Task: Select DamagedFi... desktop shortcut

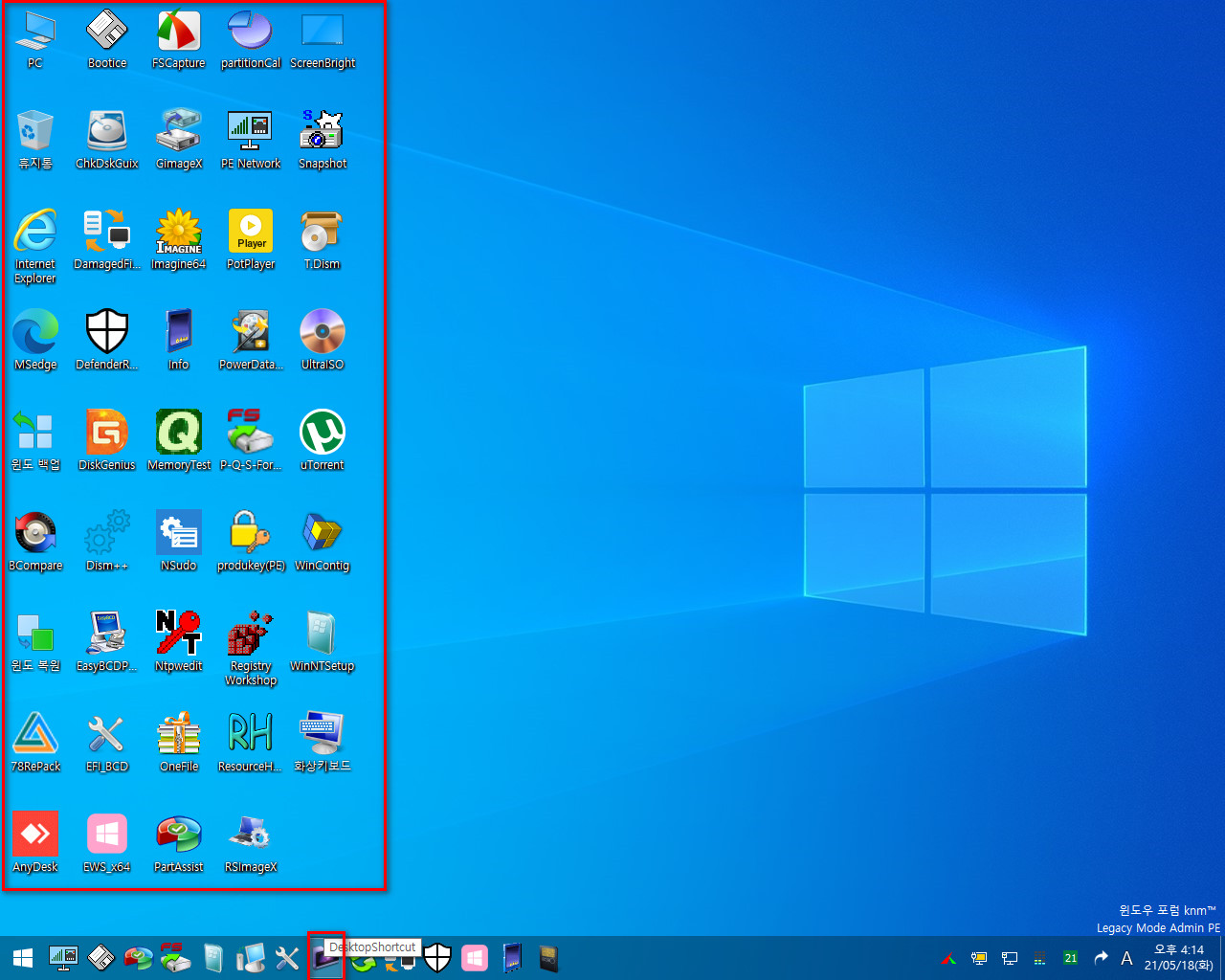Action: [107, 241]
